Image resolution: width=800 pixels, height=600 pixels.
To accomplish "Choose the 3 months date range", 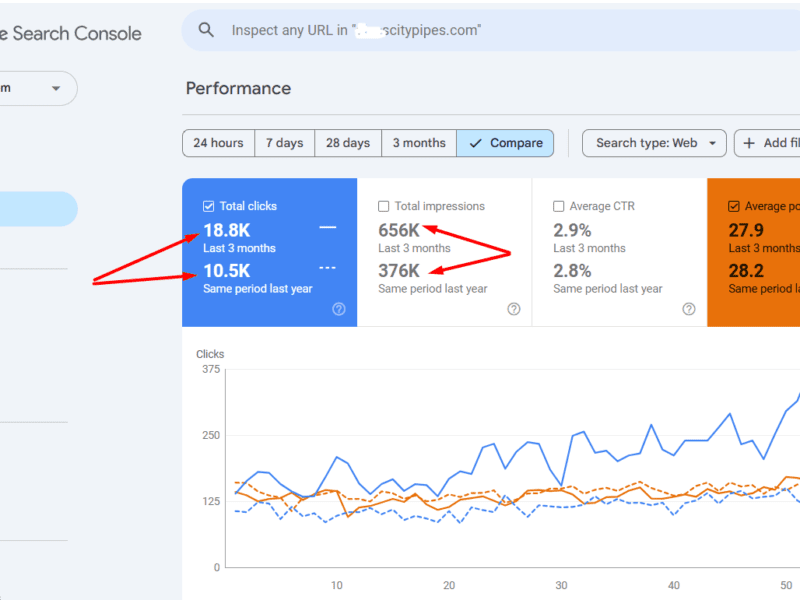I will (419, 143).
